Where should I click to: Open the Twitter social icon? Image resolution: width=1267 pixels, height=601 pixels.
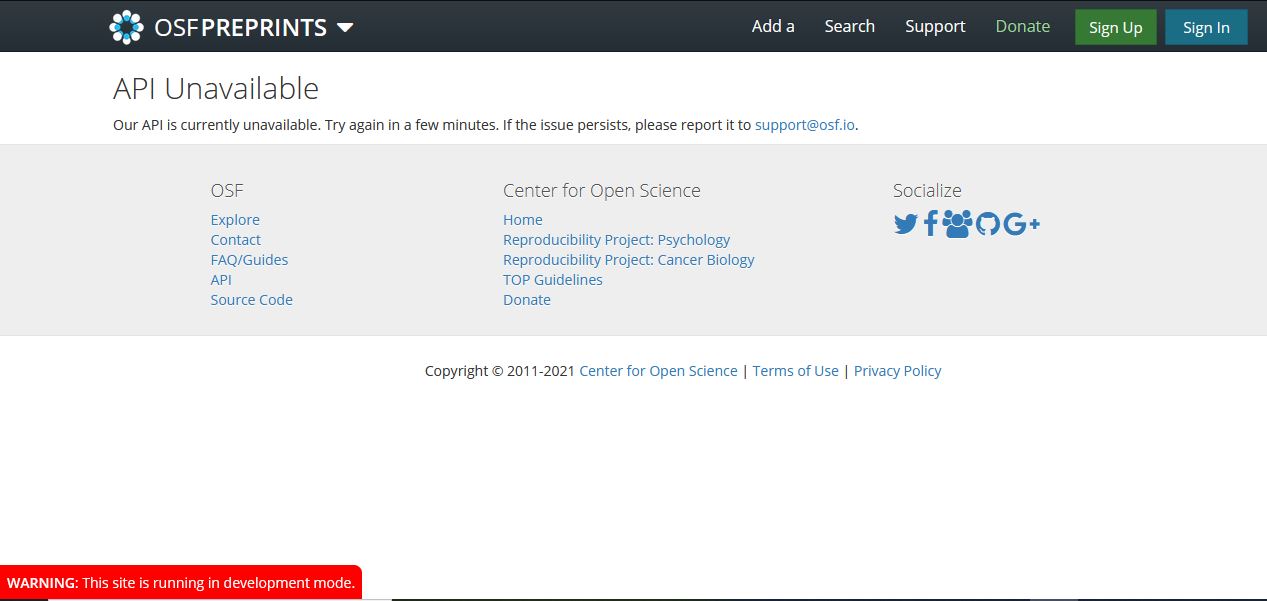905,224
